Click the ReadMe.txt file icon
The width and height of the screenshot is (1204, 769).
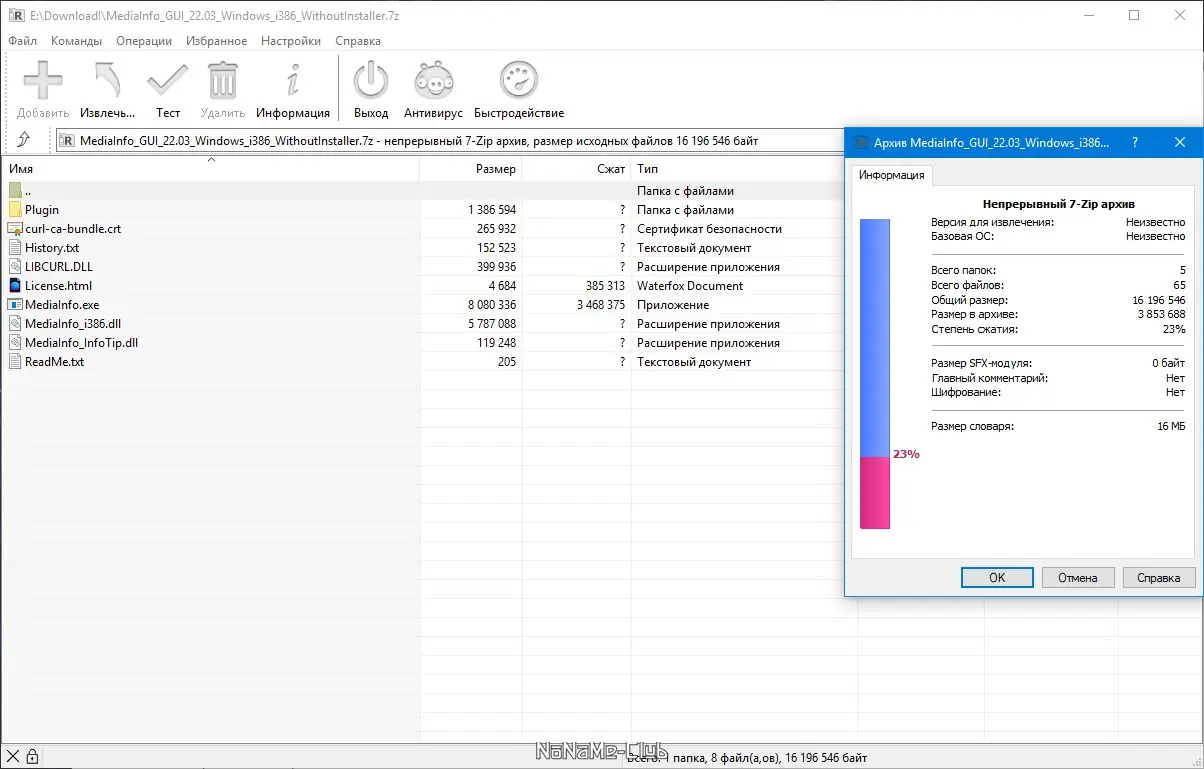(15, 362)
